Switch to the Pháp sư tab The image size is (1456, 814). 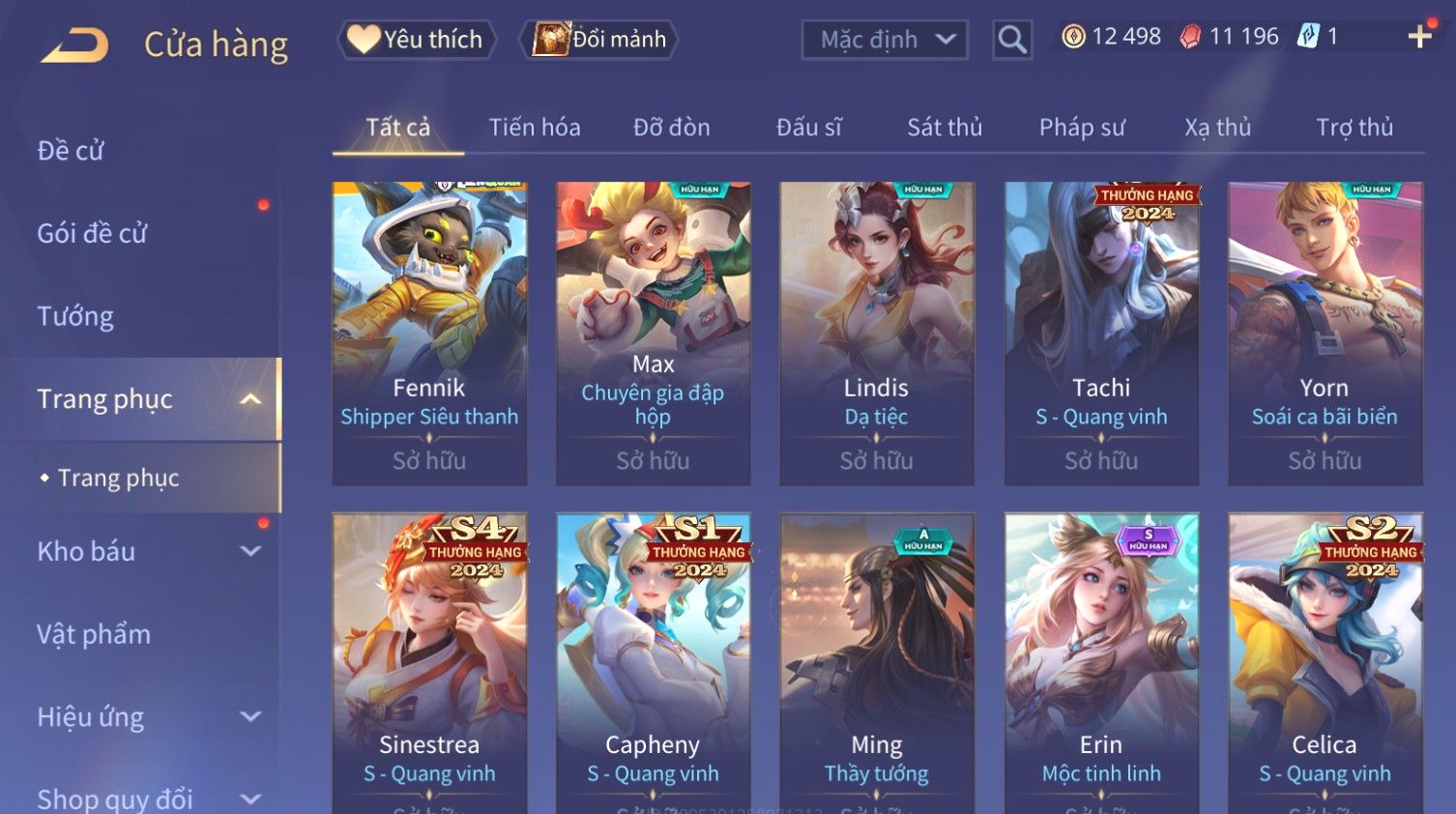tap(1082, 128)
